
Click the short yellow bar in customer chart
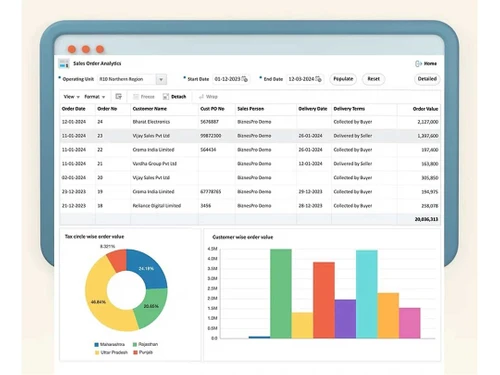point(302,325)
